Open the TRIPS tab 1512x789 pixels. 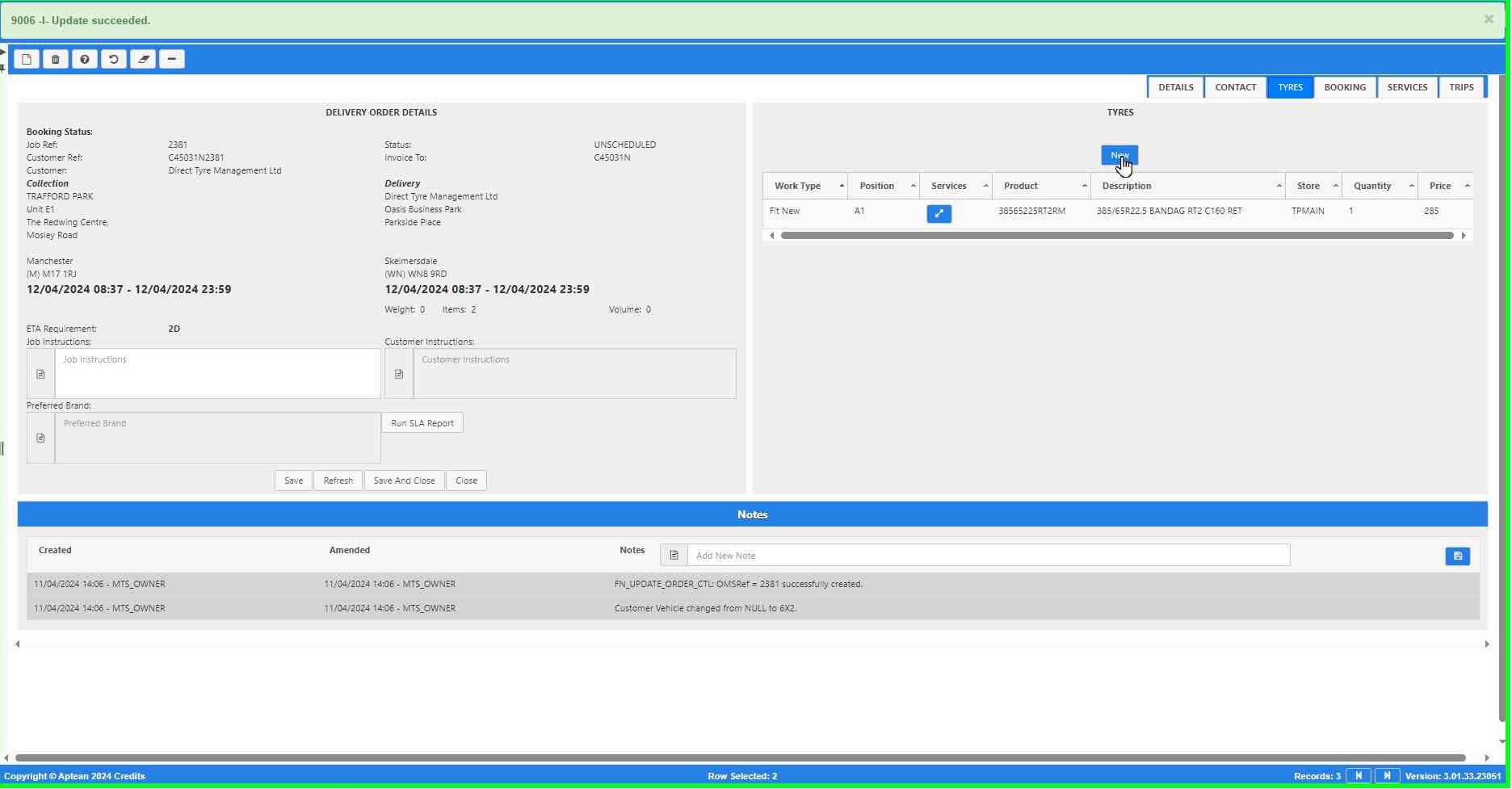(x=1461, y=87)
